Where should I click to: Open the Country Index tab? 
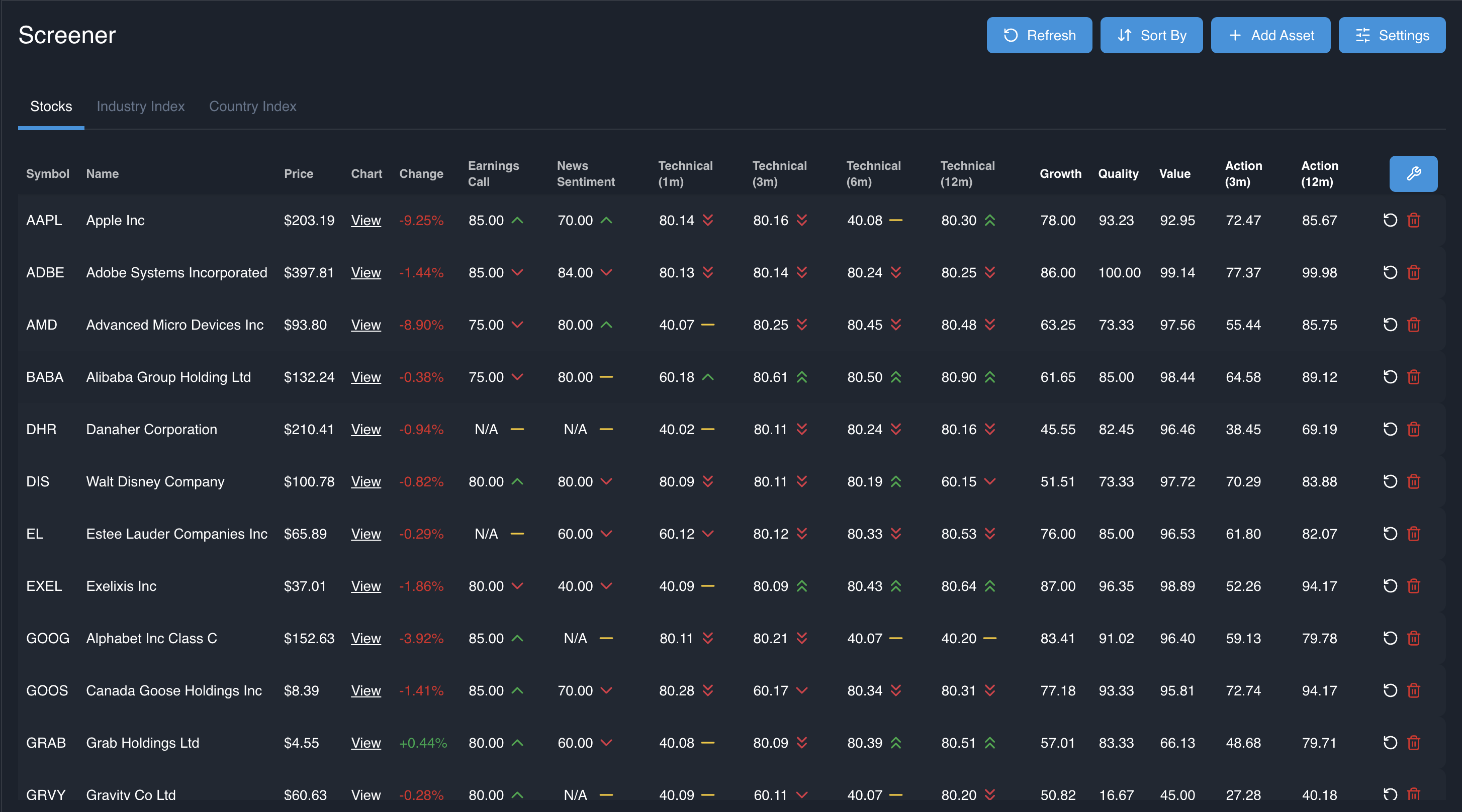pos(252,107)
